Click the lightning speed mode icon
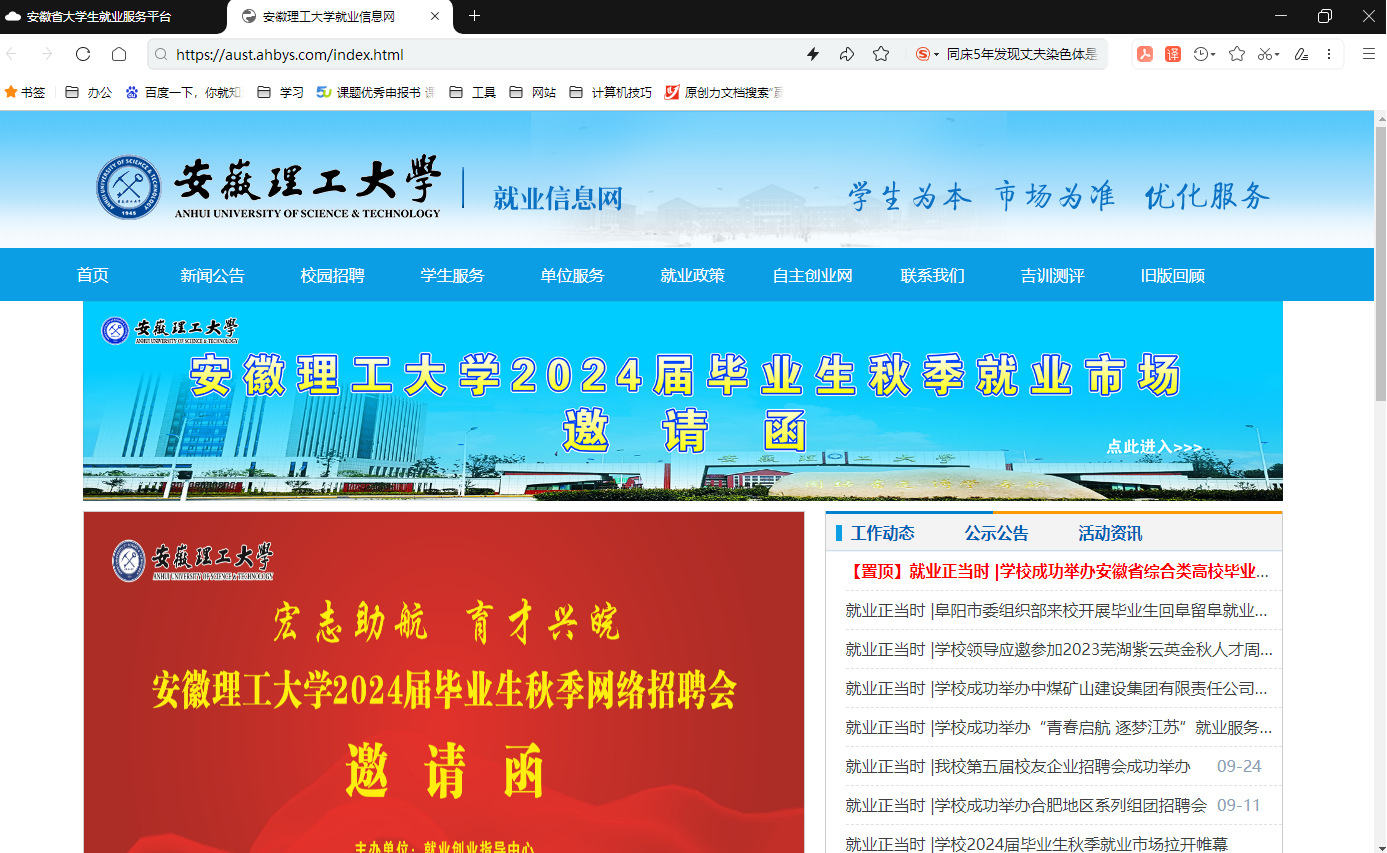Viewport: 1387px width, 853px height. (813, 54)
